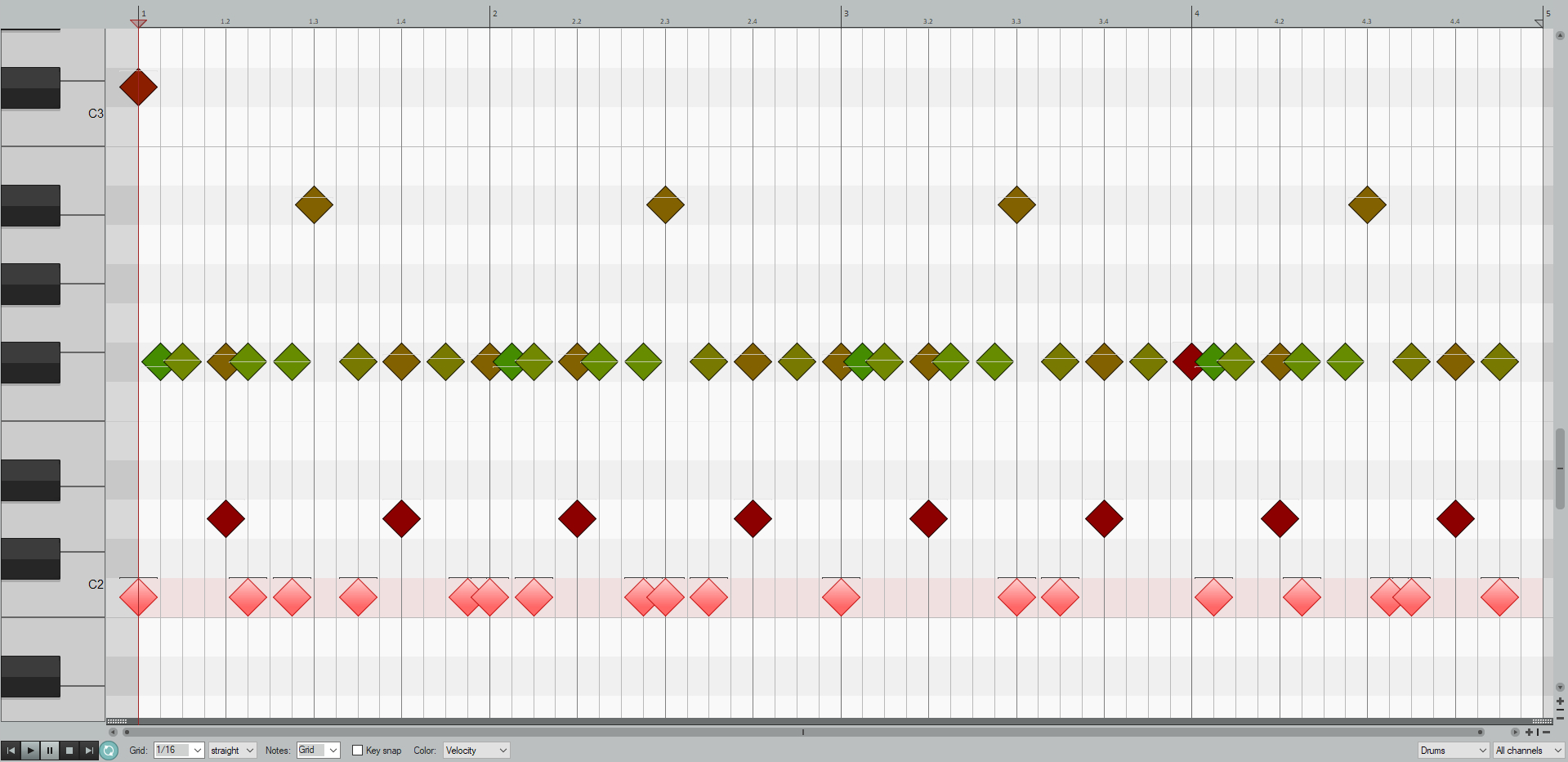This screenshot has width=1568, height=762.
Task: Click measure 3 marker in the ruler
Action: [845, 14]
